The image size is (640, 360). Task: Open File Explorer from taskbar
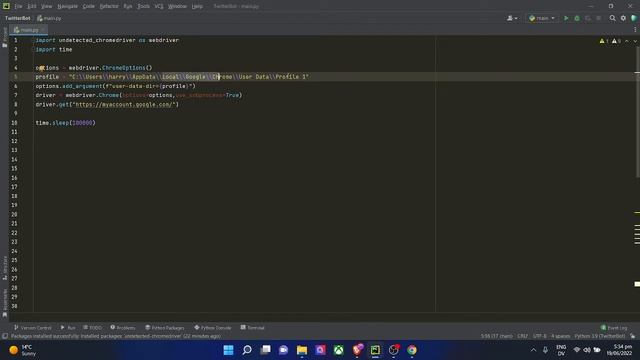pos(302,350)
